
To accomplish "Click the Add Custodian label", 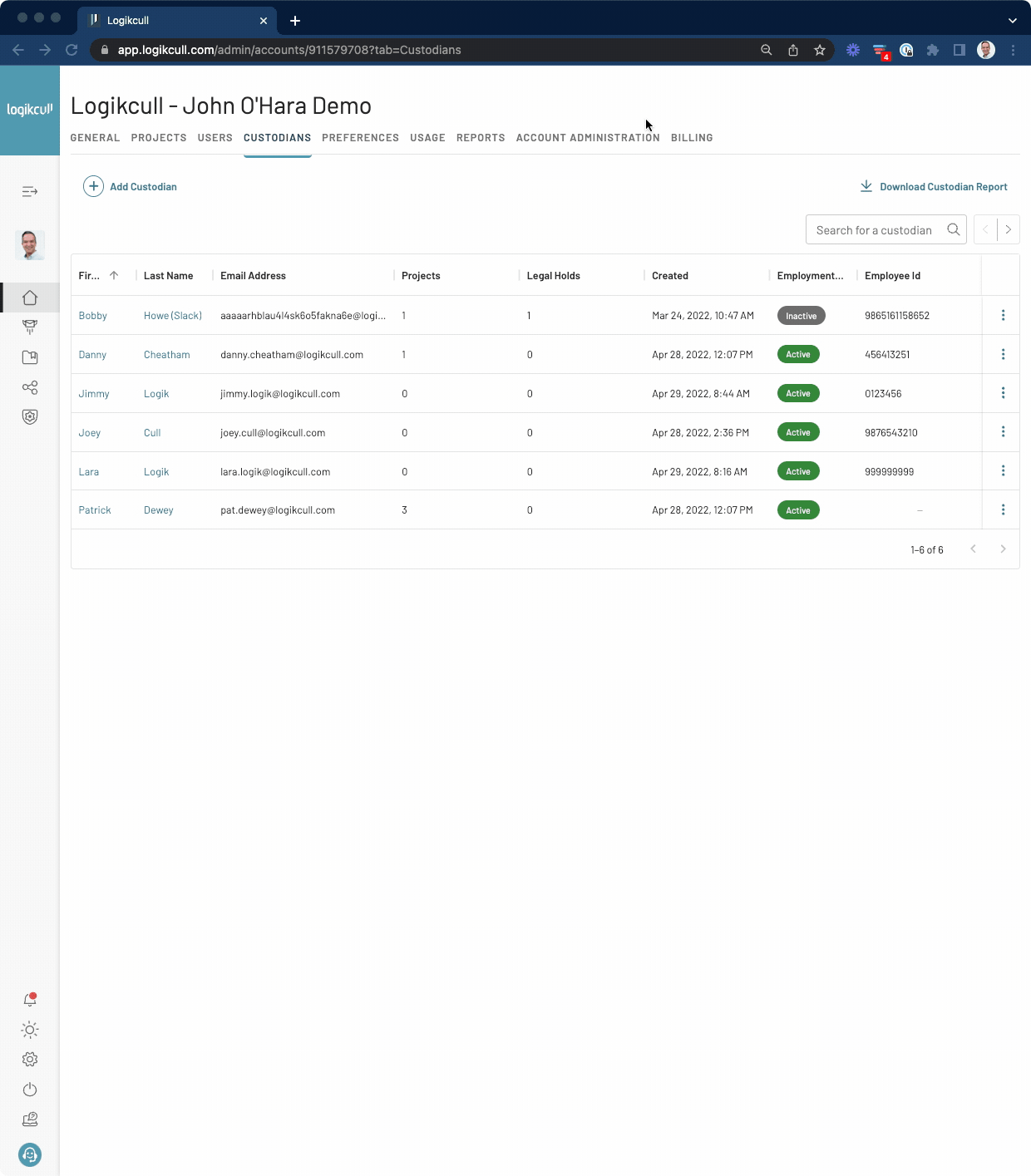I will click(x=143, y=187).
